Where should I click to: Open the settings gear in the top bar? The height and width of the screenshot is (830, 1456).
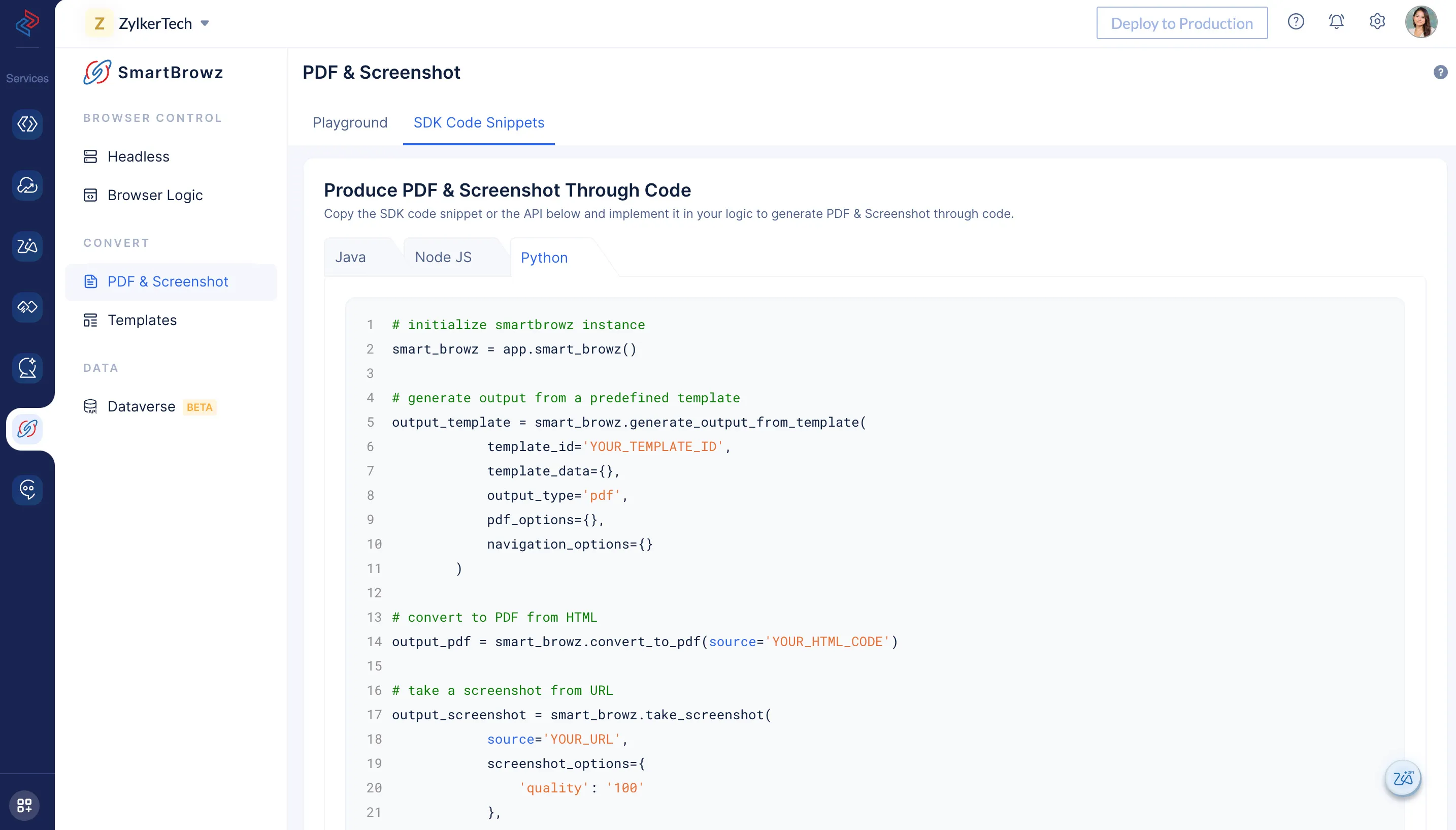pyautogui.click(x=1377, y=22)
